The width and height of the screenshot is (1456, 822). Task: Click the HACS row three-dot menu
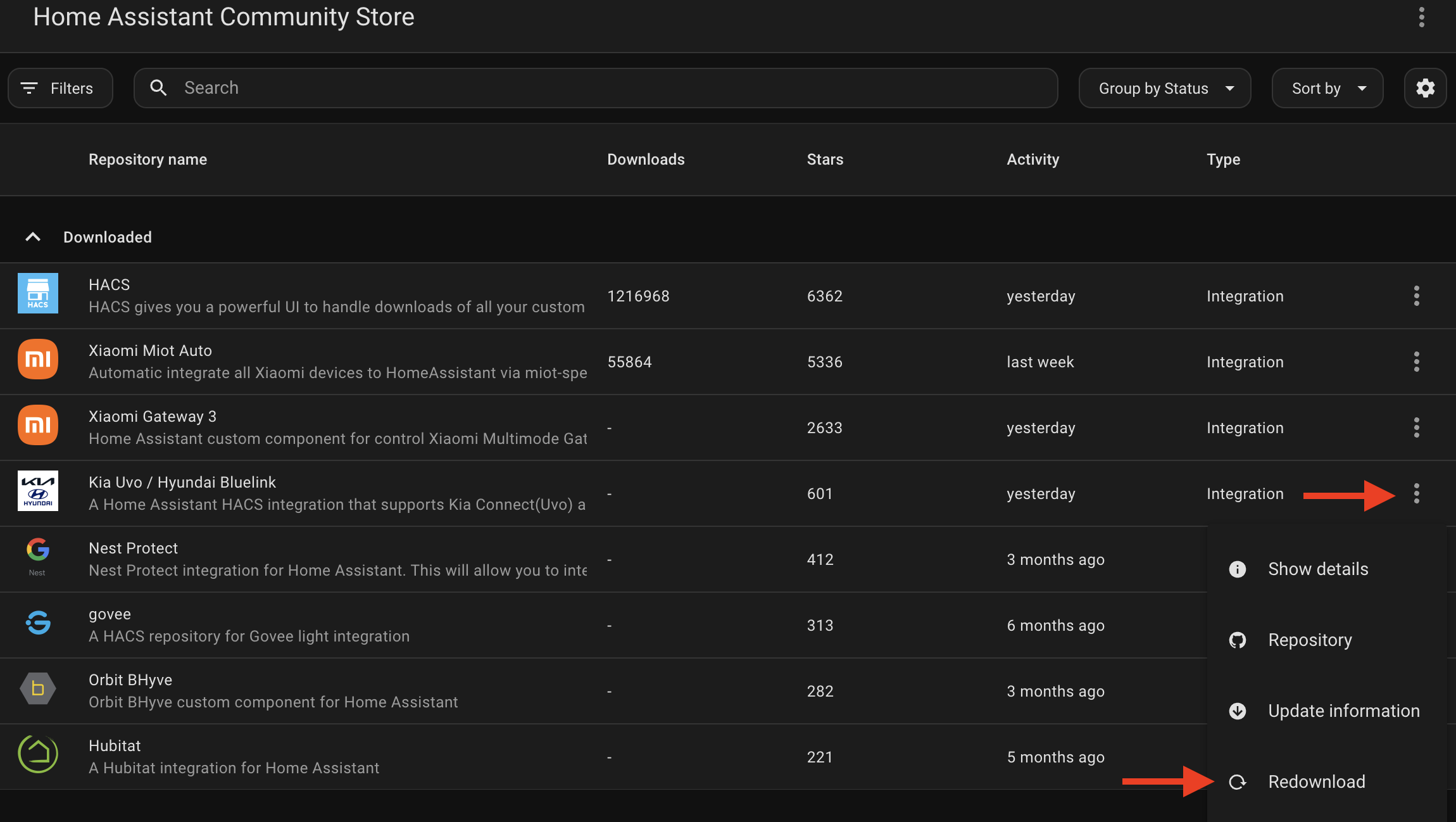pyautogui.click(x=1416, y=296)
